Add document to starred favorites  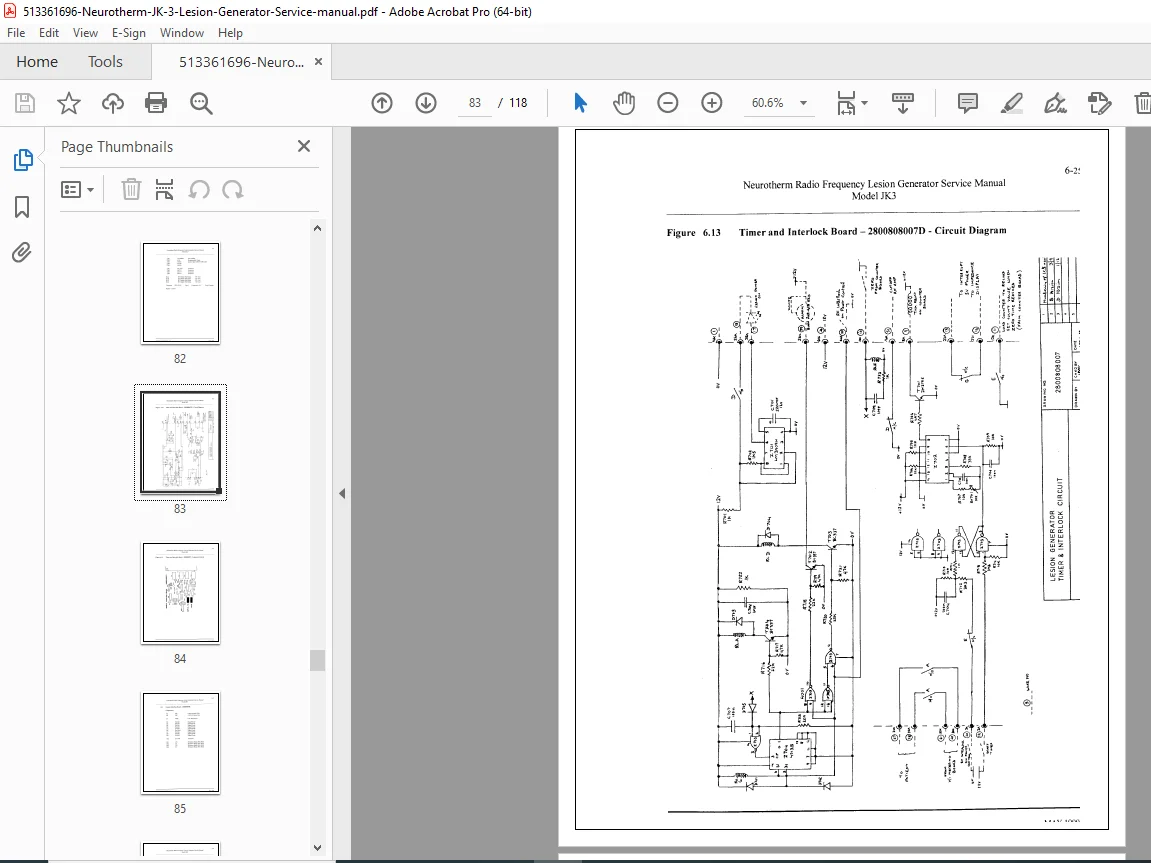(x=69, y=103)
